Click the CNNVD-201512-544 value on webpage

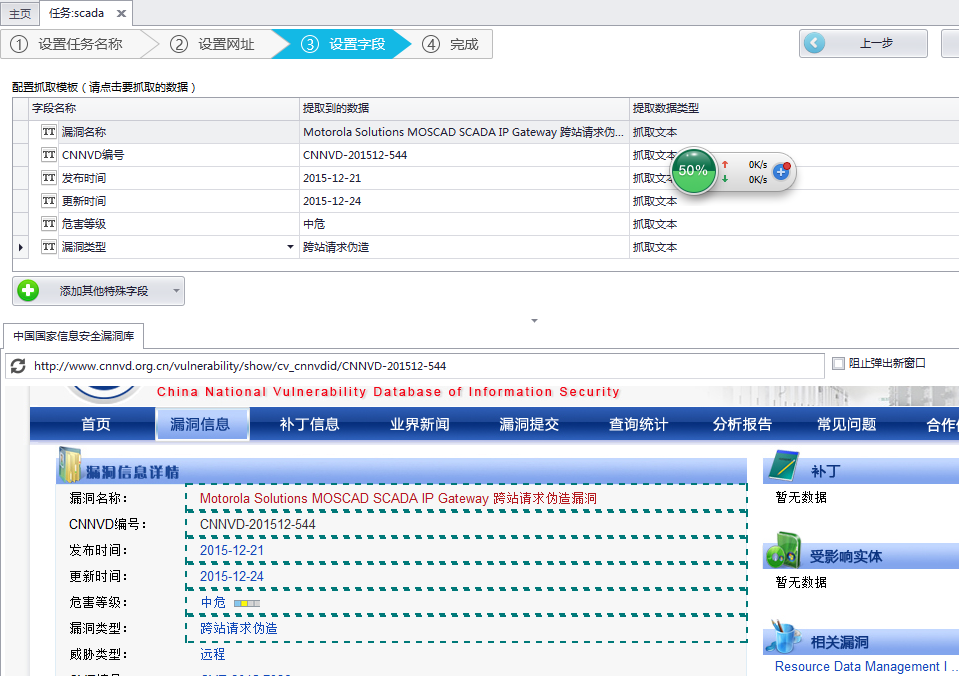click(x=257, y=524)
